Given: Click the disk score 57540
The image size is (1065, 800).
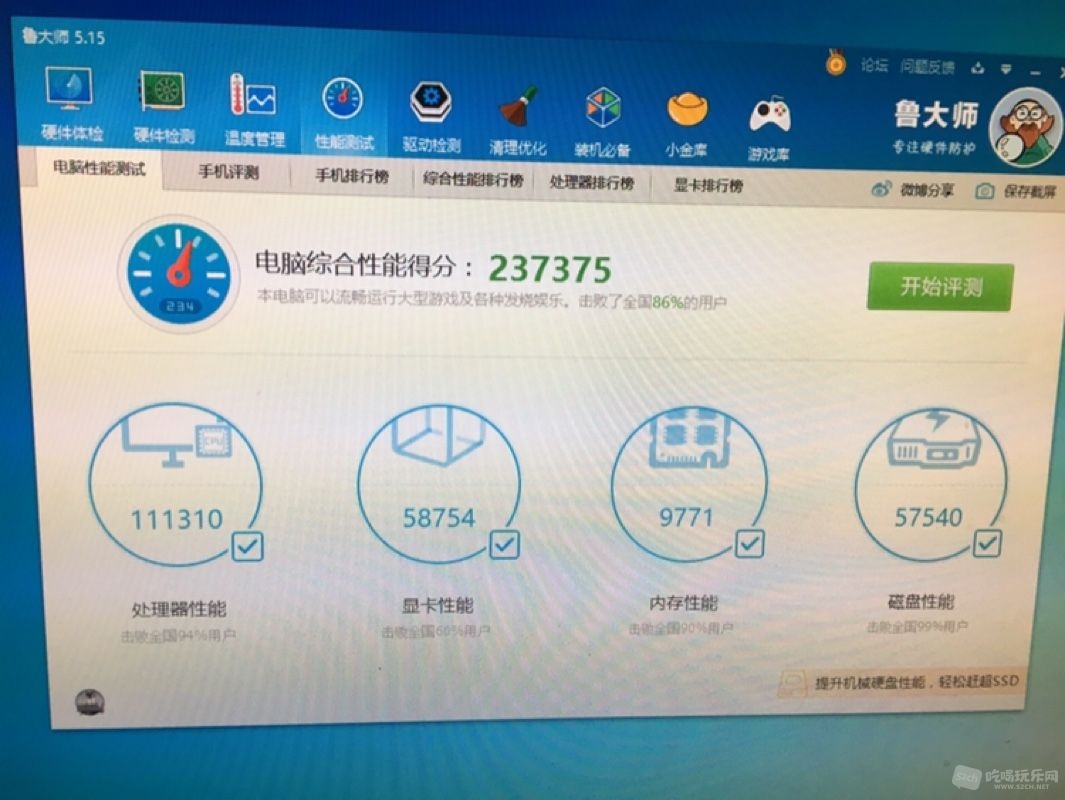Looking at the screenshot, I should click(x=928, y=517).
